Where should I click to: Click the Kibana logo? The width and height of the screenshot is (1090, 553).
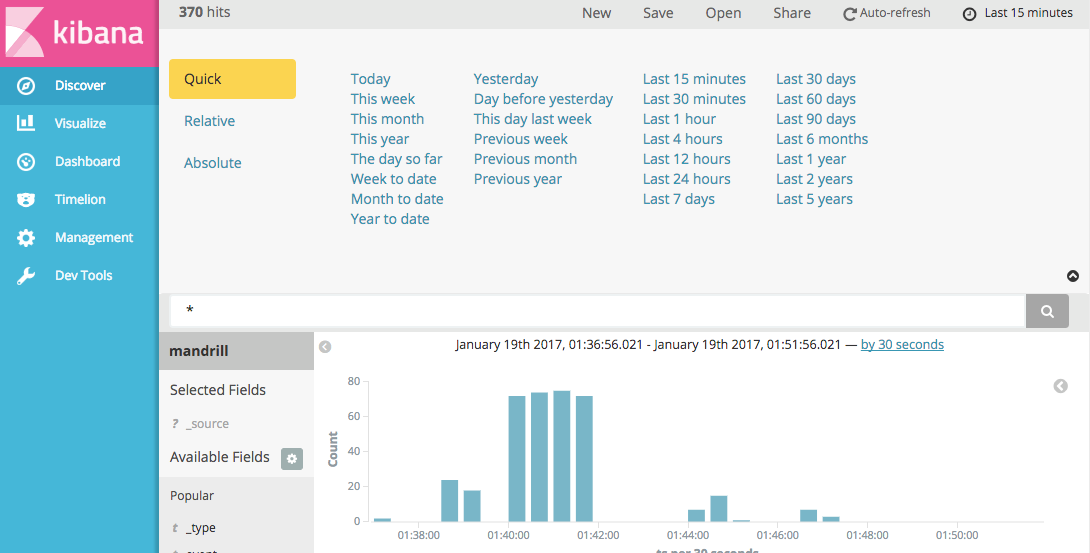tap(79, 33)
